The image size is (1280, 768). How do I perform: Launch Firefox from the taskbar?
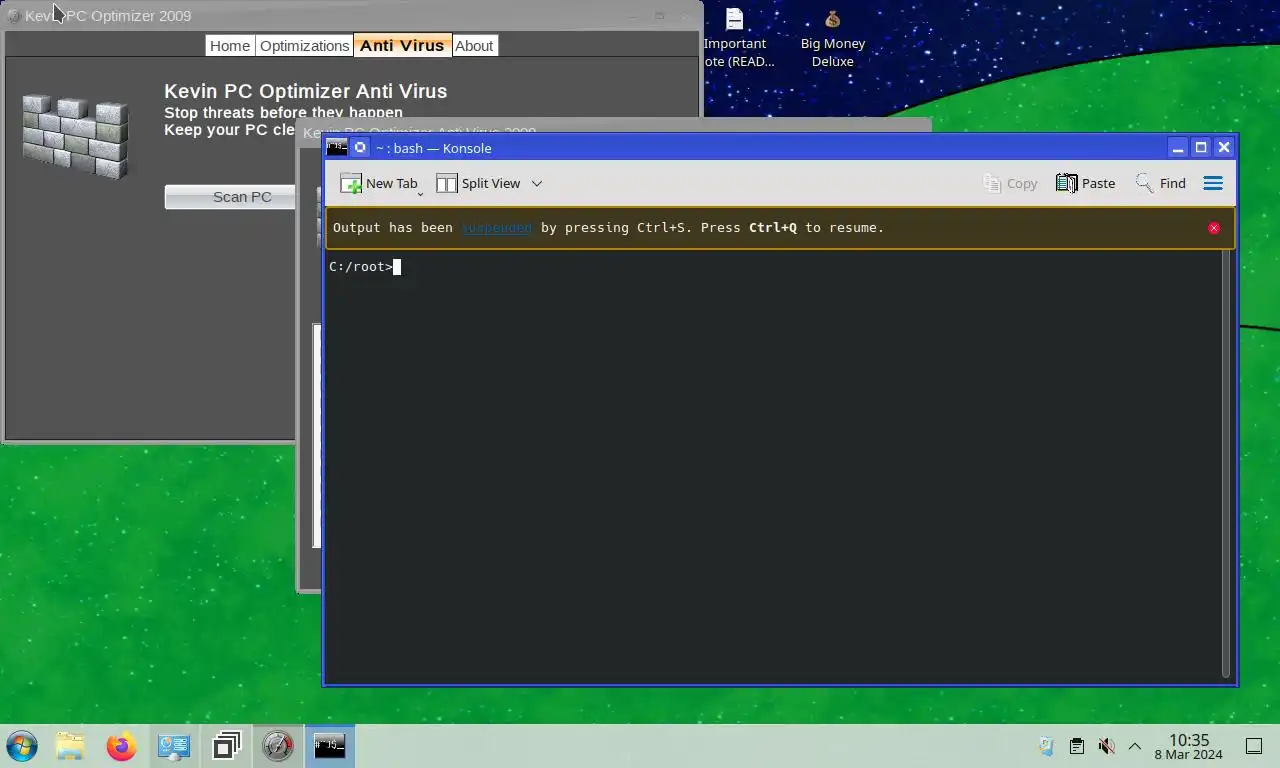tap(121, 746)
